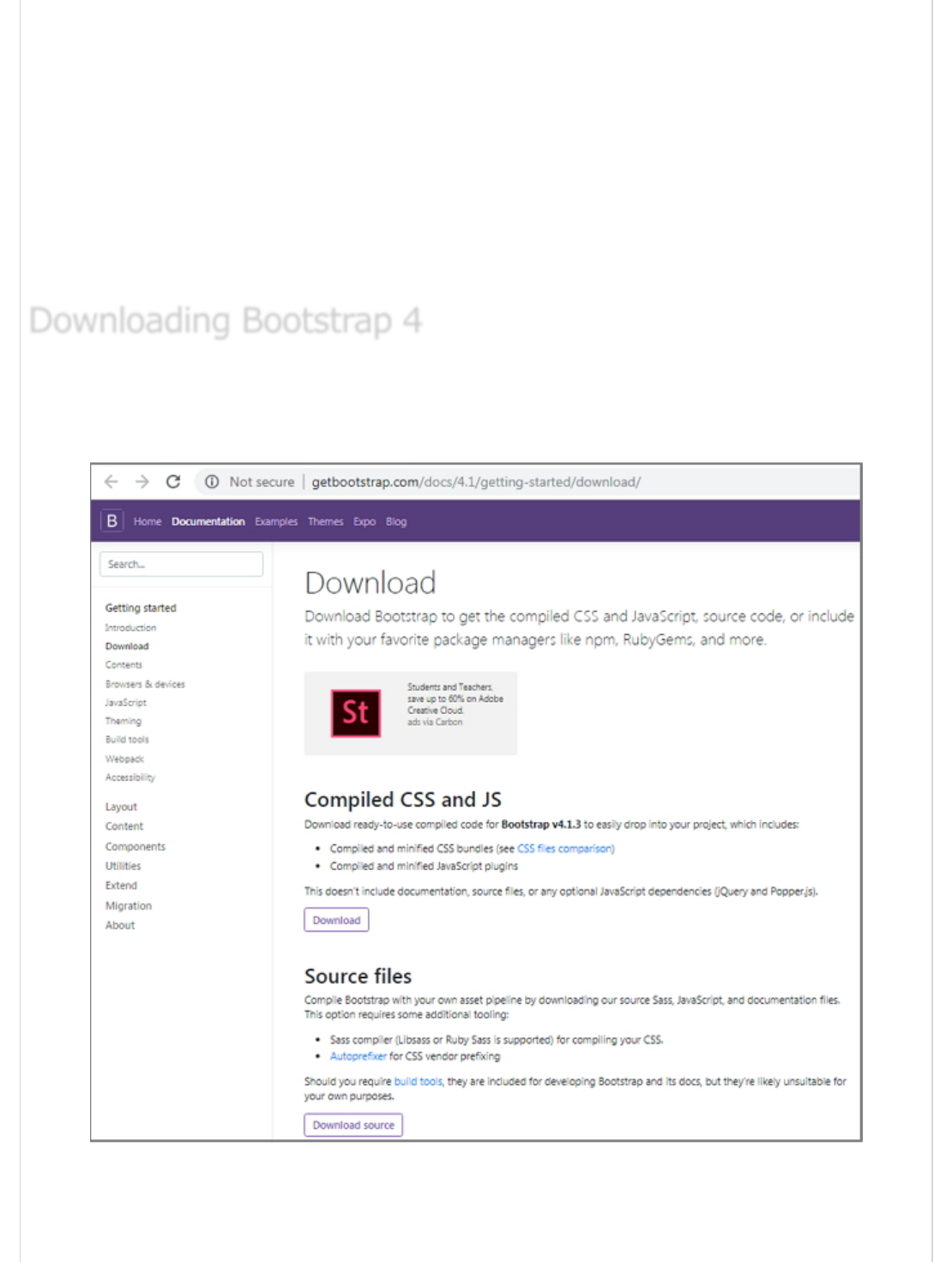Click the CSS files comparison link
Screen dimensions: 952x1262
click(563, 849)
